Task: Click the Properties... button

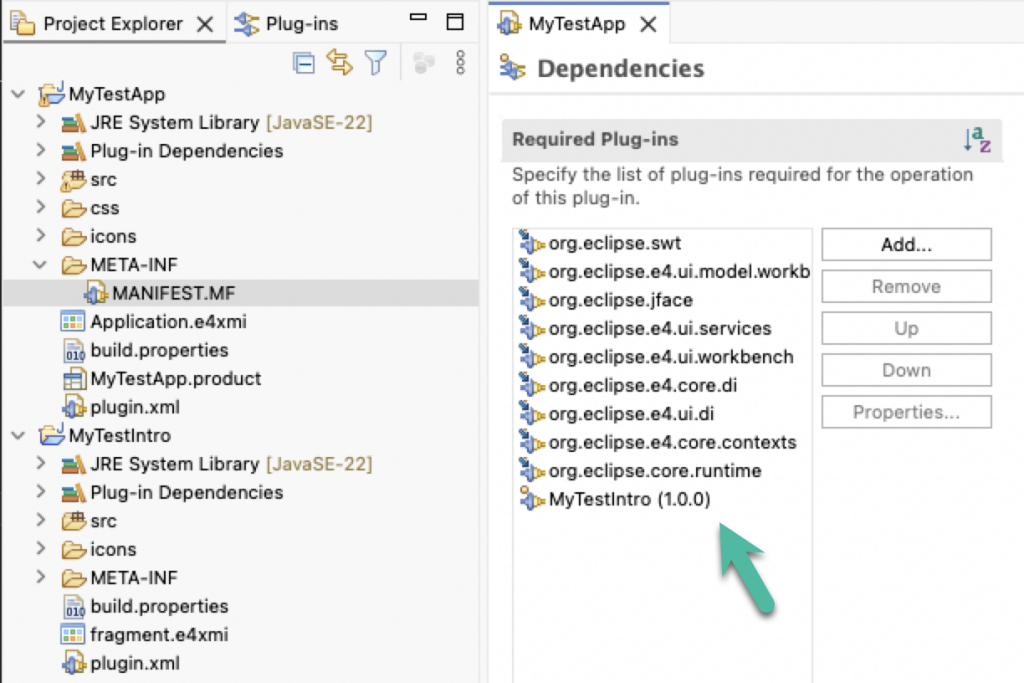Action: click(x=906, y=412)
